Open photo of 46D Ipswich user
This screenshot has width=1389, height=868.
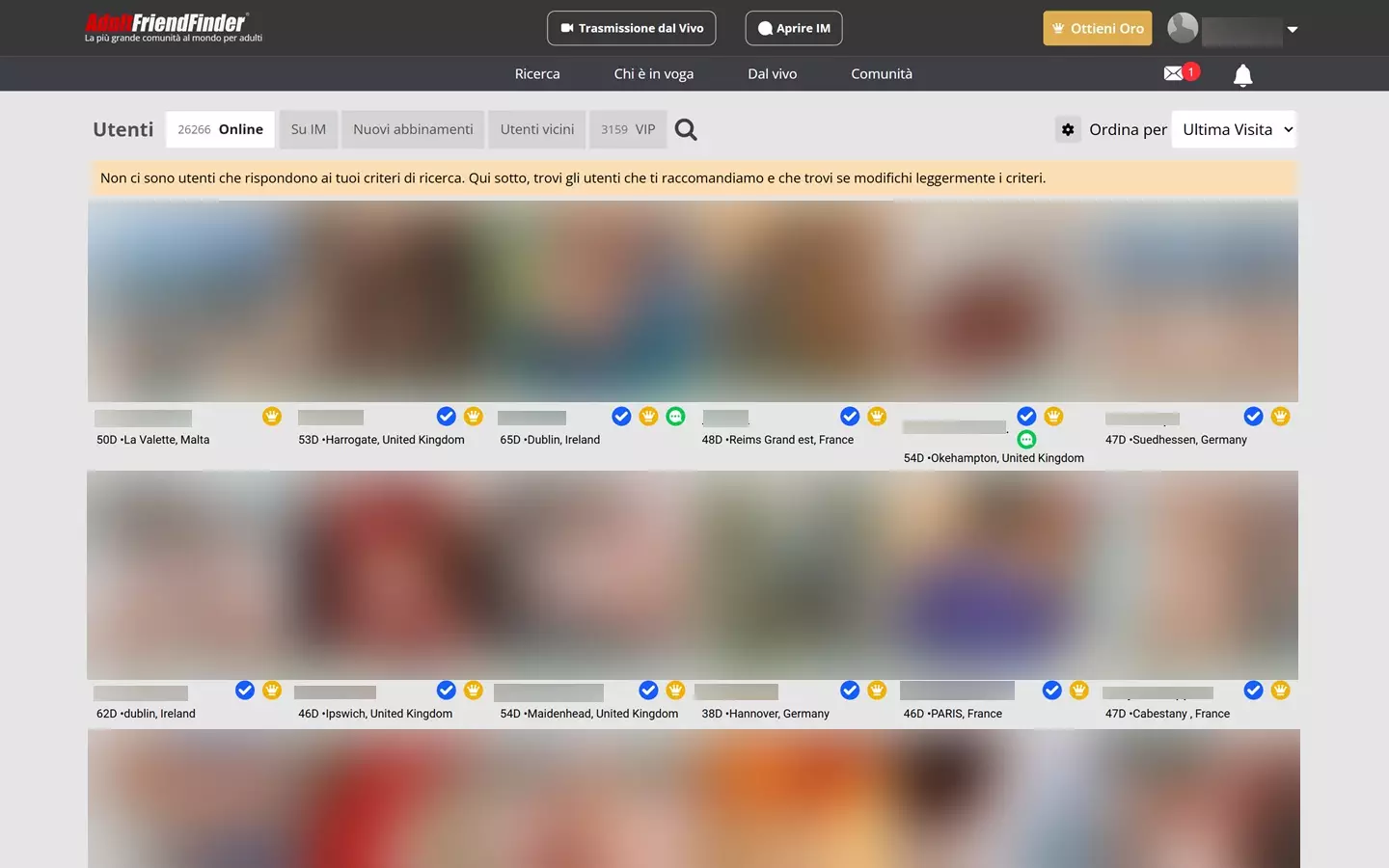click(x=390, y=575)
